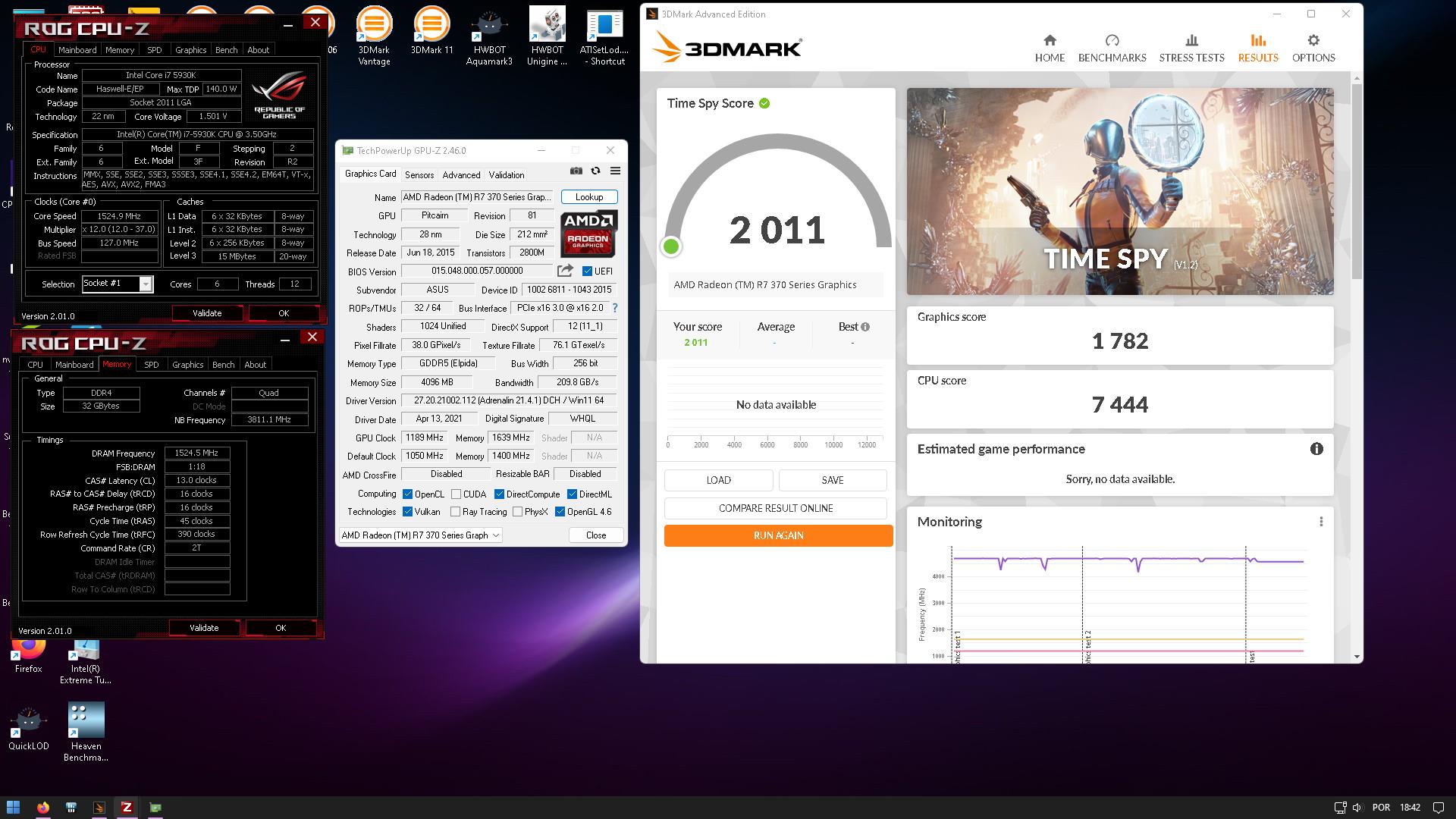This screenshot has width=1456, height=819.
Task: Click the Close button in GPU-Z
Action: click(x=596, y=535)
